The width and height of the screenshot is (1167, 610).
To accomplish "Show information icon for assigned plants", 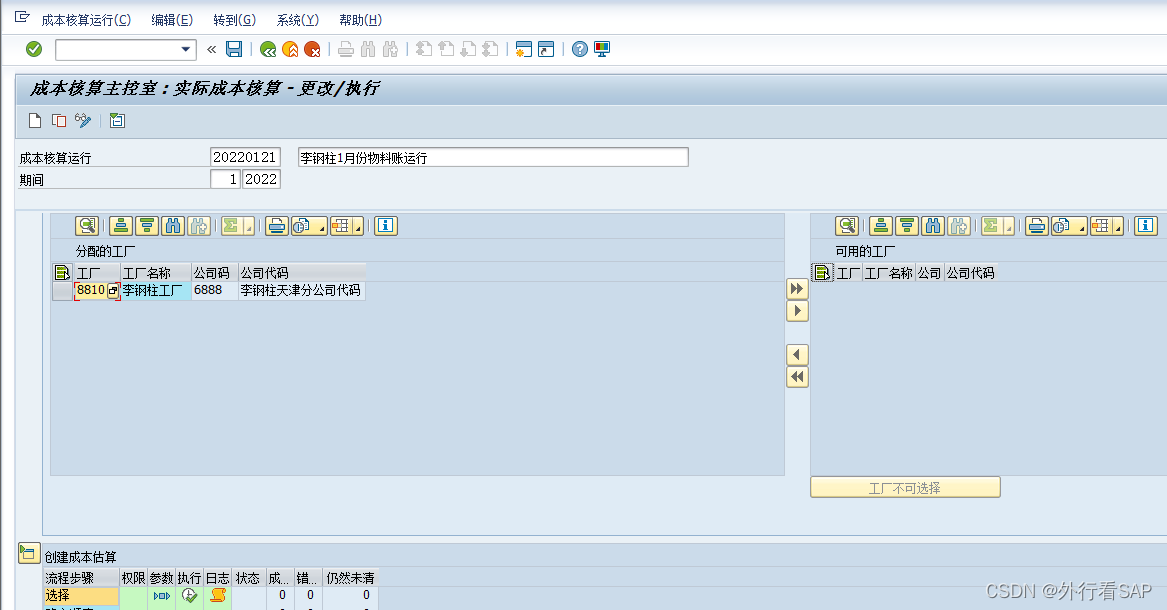I will pyautogui.click(x=386, y=225).
